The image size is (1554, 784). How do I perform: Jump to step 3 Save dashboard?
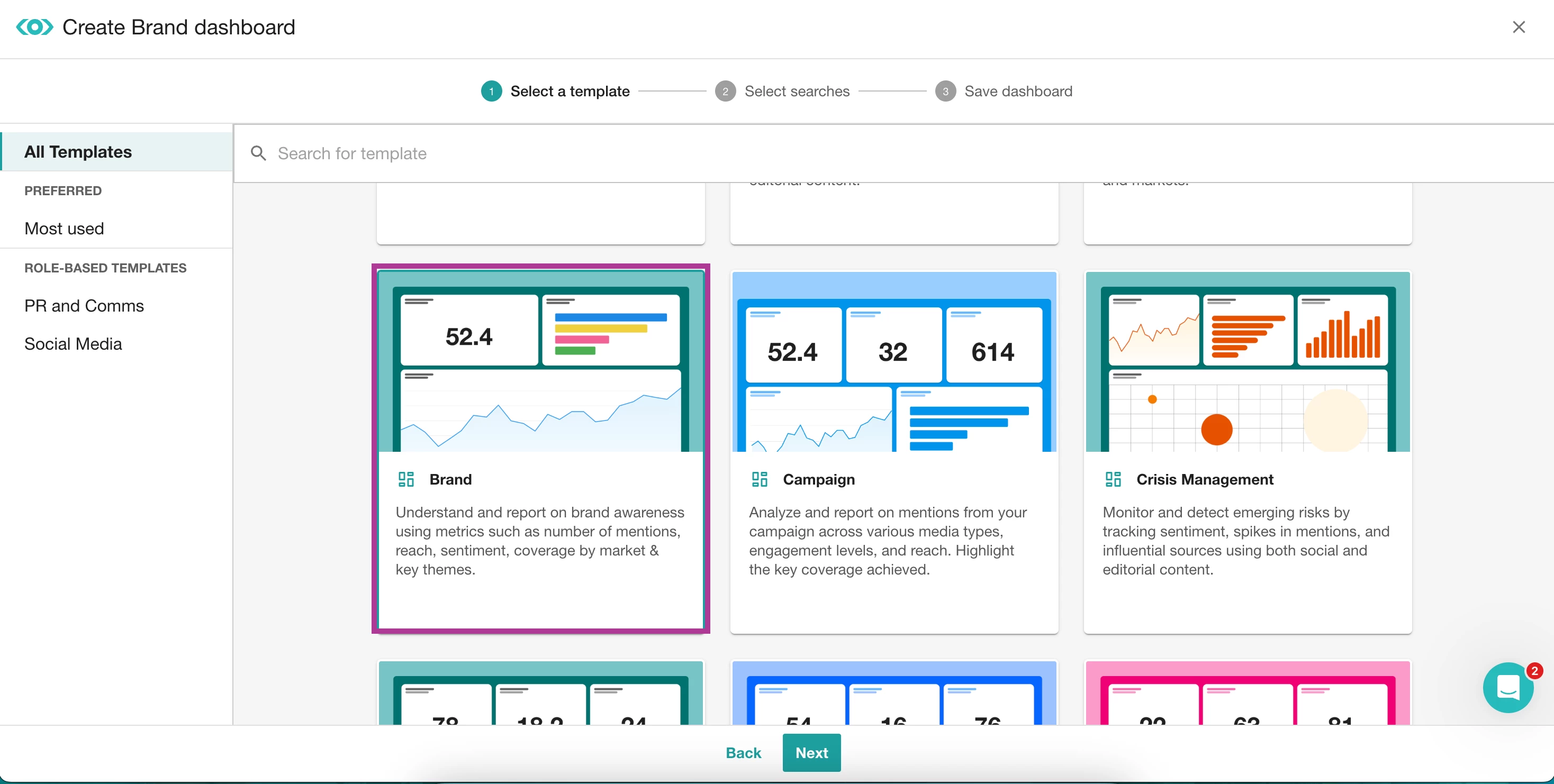point(1018,91)
